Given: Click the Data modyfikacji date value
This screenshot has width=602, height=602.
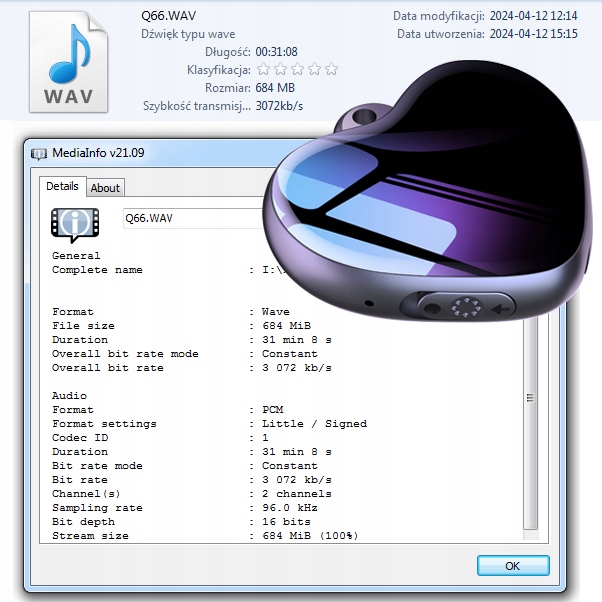Looking at the screenshot, I should [533, 16].
